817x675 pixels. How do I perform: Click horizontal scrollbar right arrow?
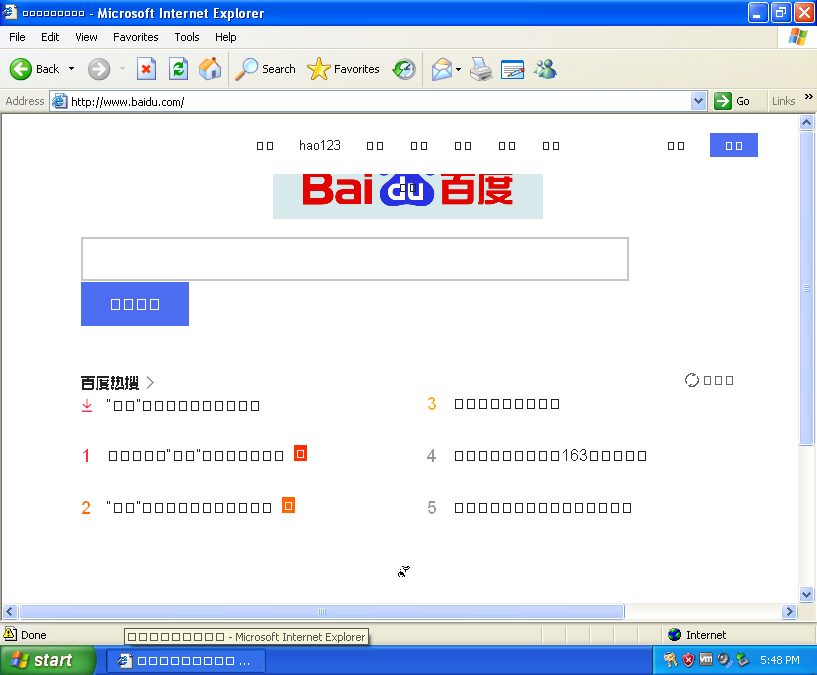[789, 611]
